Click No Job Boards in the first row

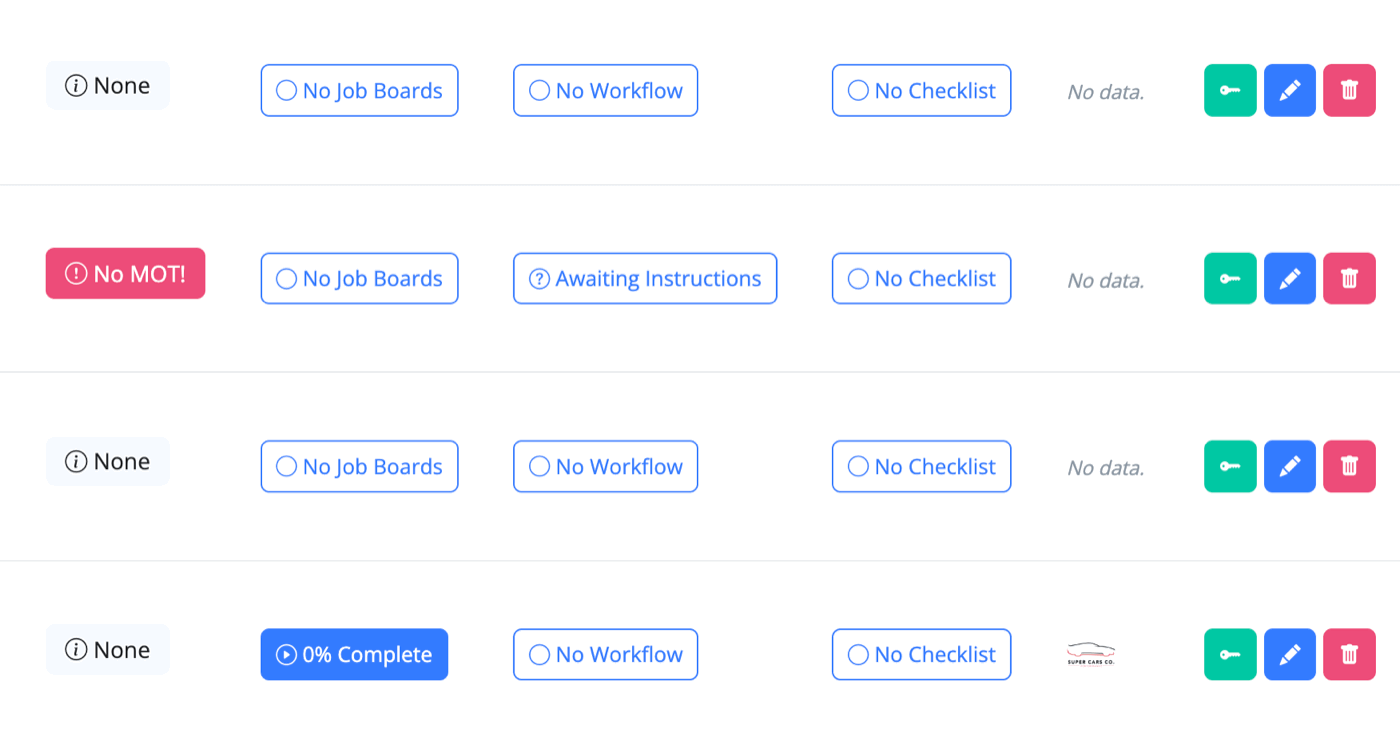pyautogui.click(x=359, y=90)
